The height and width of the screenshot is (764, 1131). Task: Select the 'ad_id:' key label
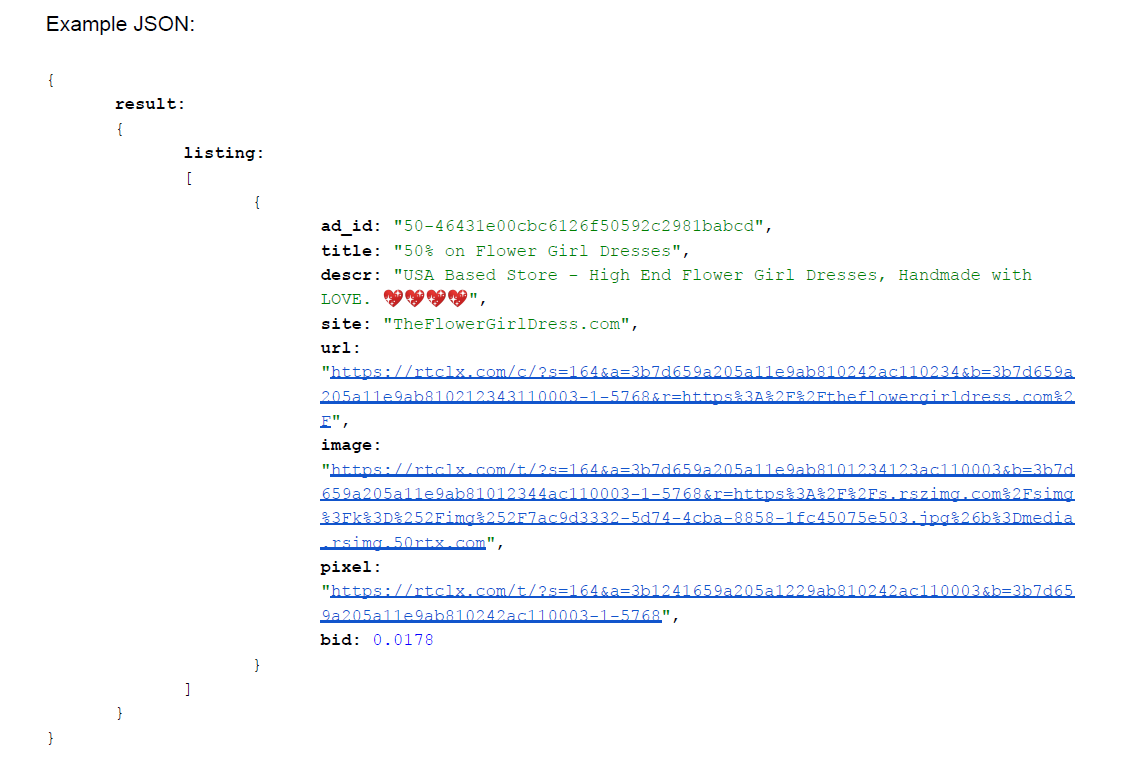click(x=351, y=227)
